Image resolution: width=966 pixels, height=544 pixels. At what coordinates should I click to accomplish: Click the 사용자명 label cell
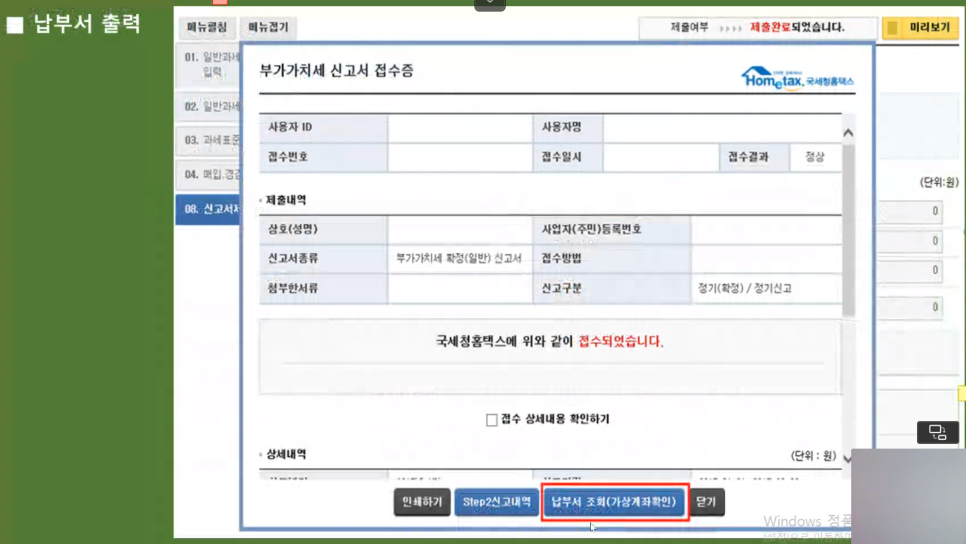568,128
